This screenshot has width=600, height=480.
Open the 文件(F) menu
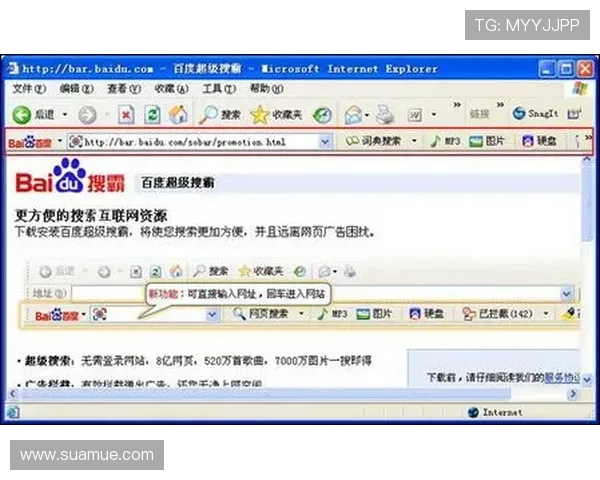(x=29, y=89)
